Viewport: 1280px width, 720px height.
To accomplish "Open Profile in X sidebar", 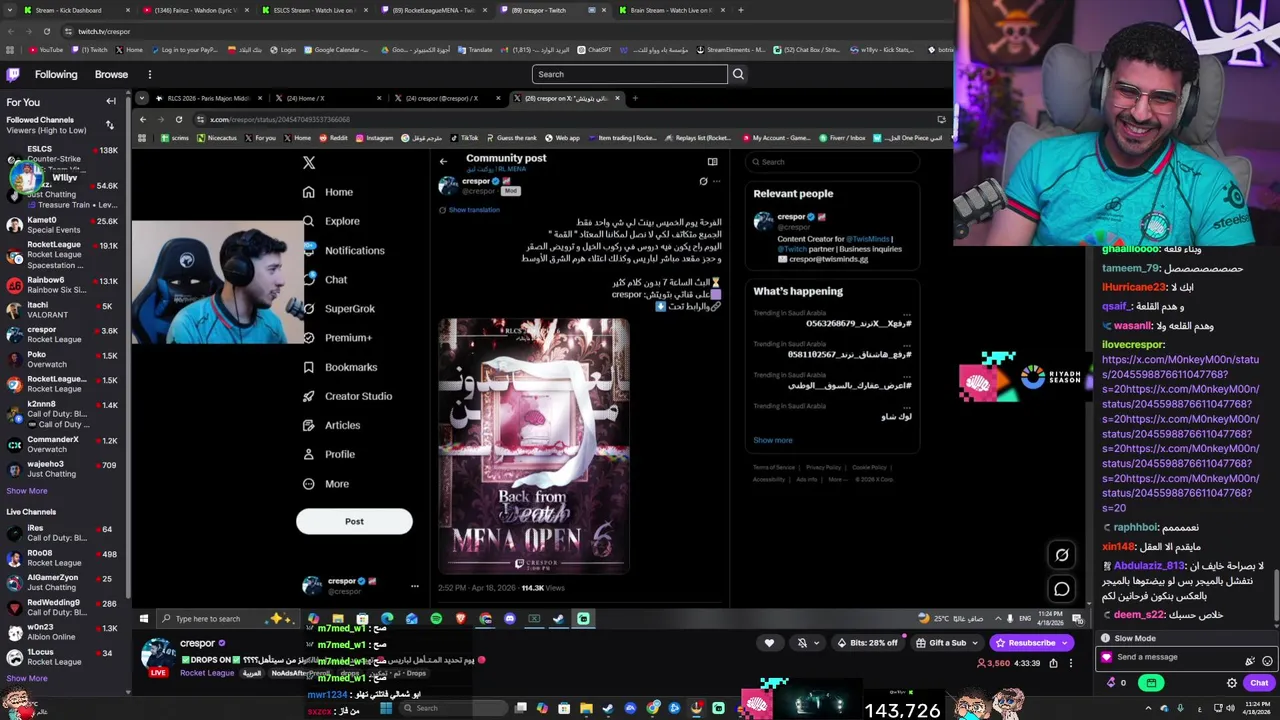I will pyautogui.click(x=329, y=454).
